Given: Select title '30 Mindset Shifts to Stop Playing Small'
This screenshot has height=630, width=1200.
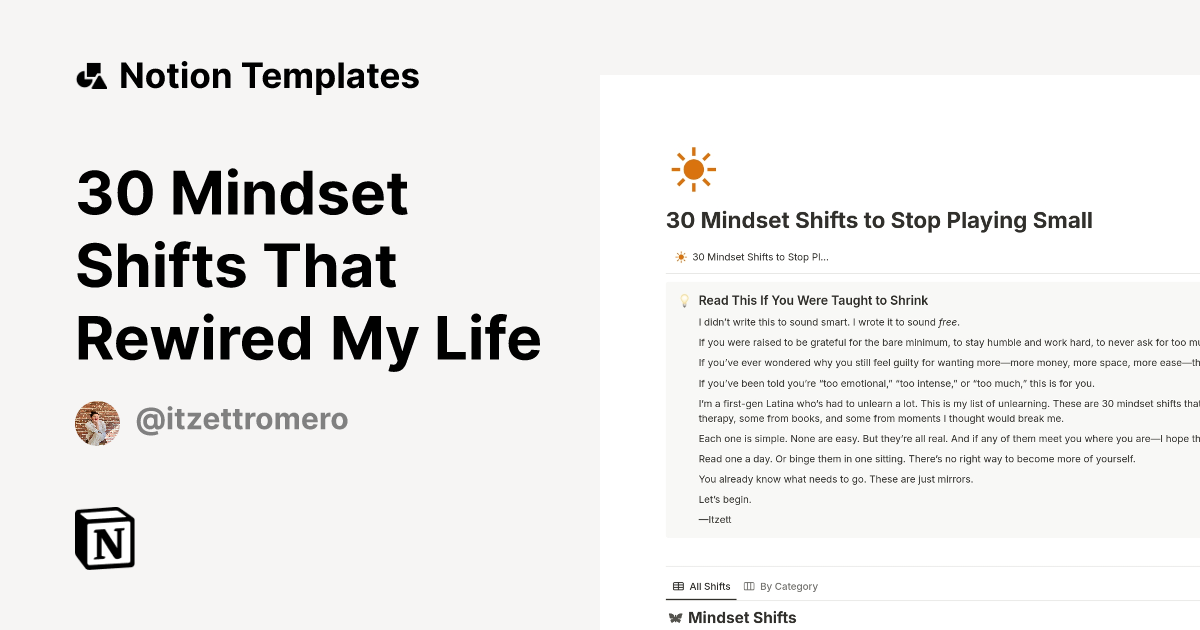Looking at the screenshot, I should coord(879,220).
